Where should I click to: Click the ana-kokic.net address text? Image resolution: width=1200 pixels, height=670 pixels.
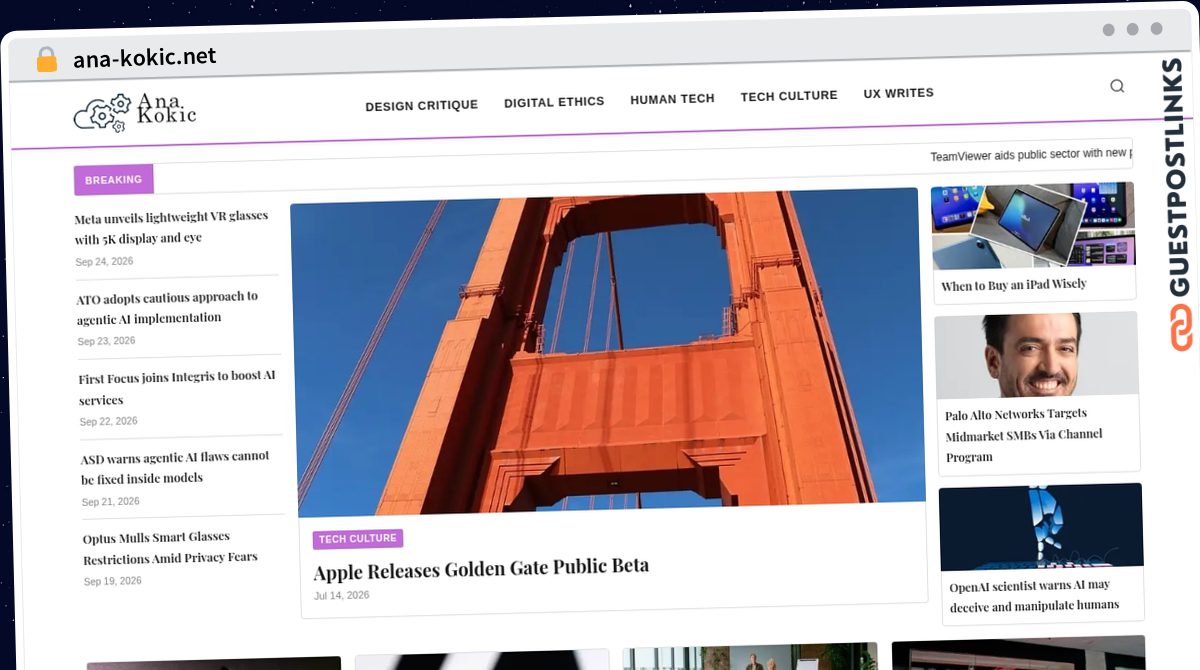tap(145, 57)
